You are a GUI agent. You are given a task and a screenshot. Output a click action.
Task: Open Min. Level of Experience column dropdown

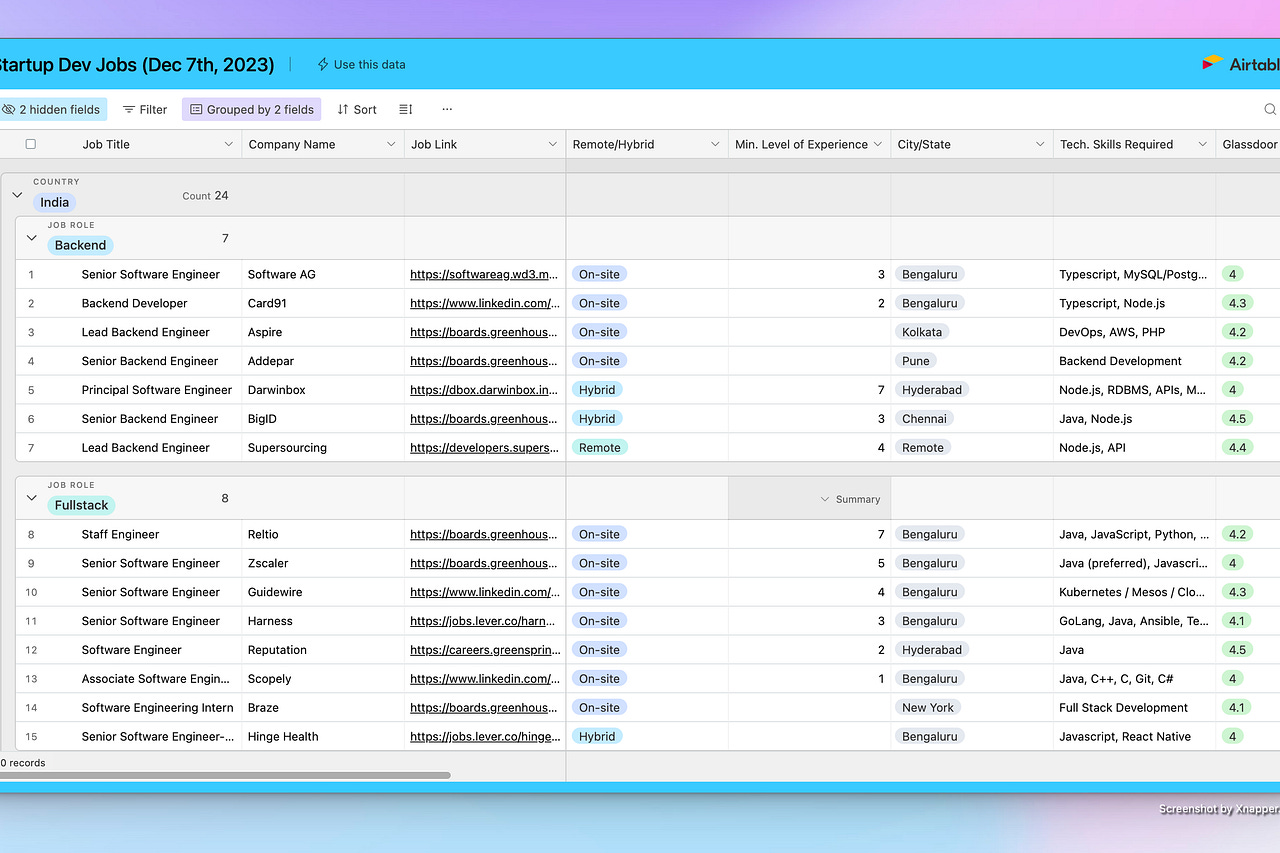click(878, 144)
